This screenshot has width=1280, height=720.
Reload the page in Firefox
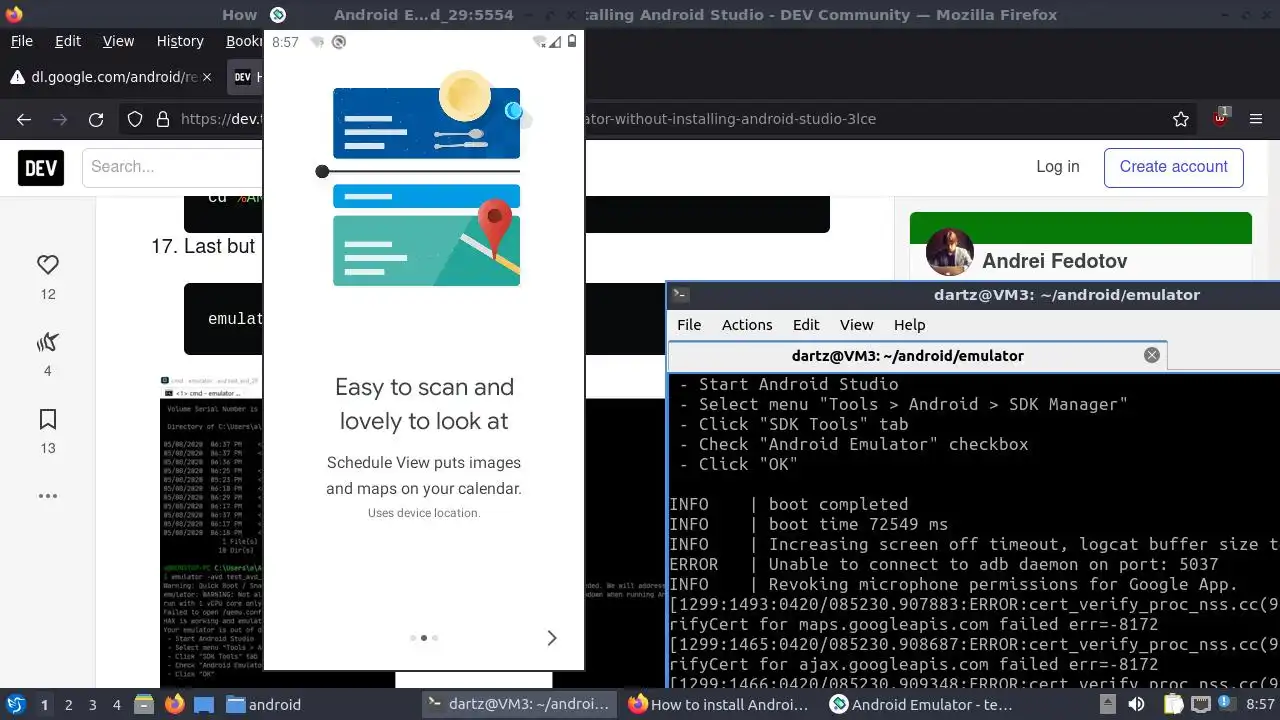coord(96,119)
